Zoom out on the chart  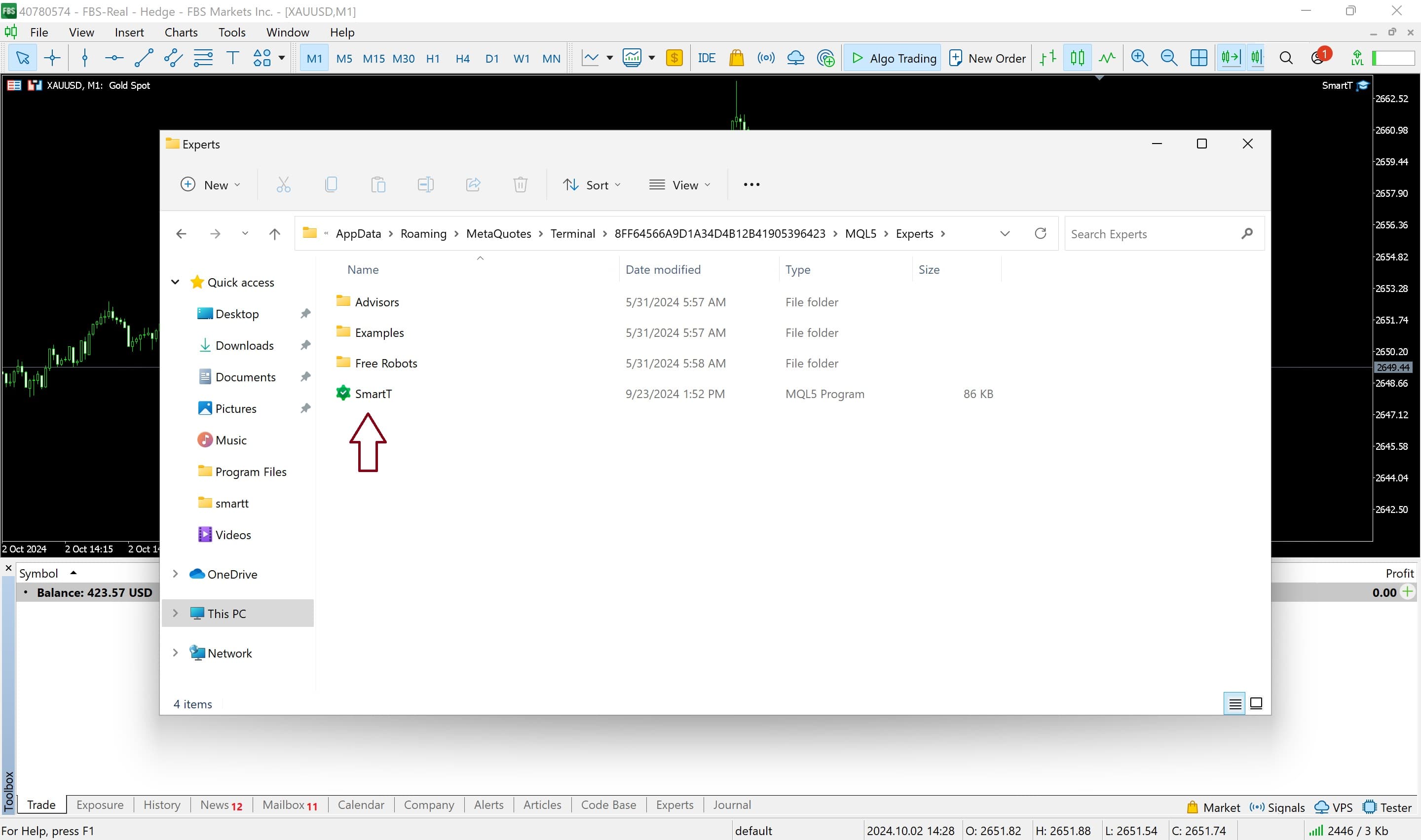pos(1168,58)
